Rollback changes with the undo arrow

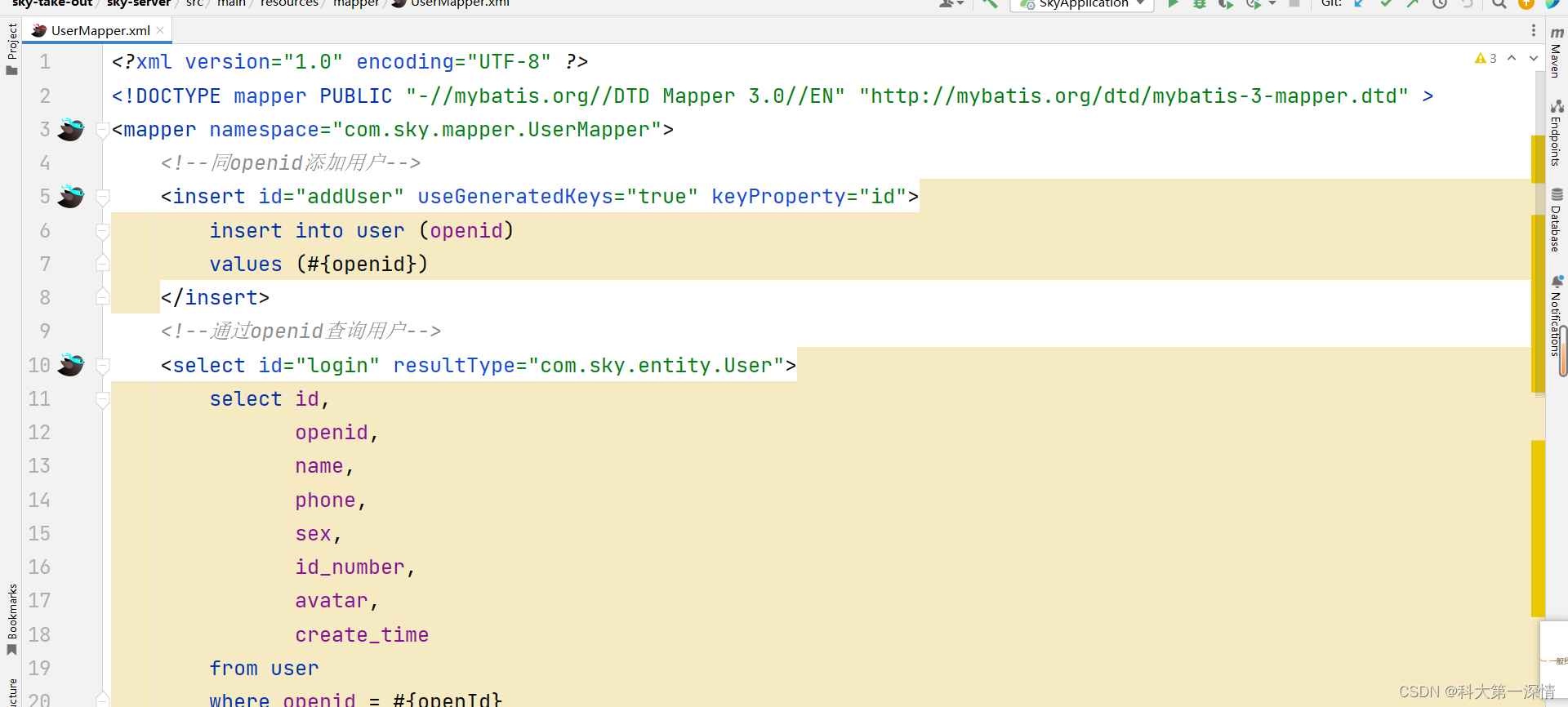[x=1468, y=4]
